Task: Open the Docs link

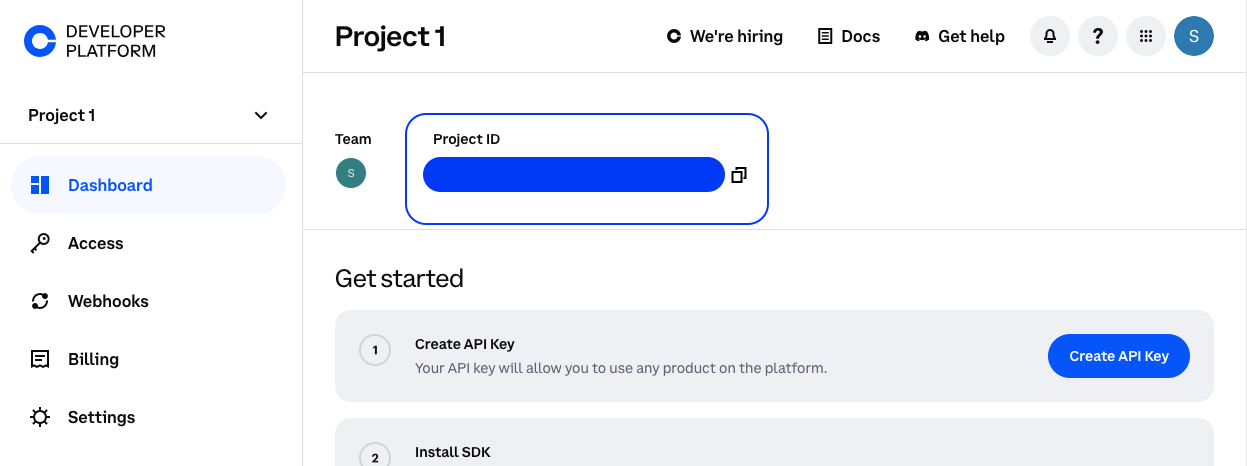Action: tap(849, 36)
